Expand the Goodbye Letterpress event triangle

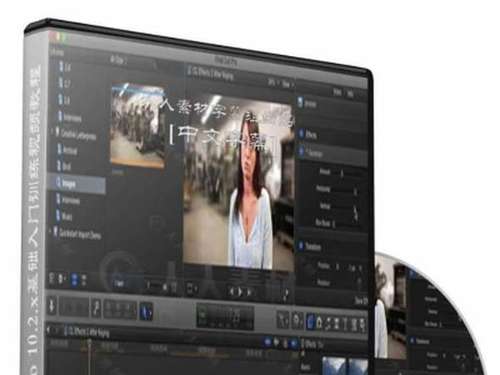[x=52, y=132]
